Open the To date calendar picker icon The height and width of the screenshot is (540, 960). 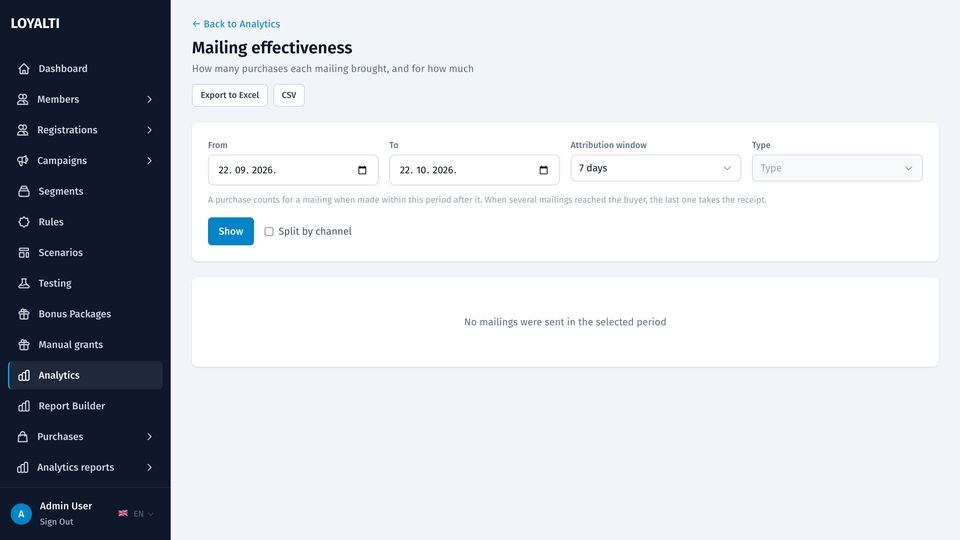coord(544,170)
